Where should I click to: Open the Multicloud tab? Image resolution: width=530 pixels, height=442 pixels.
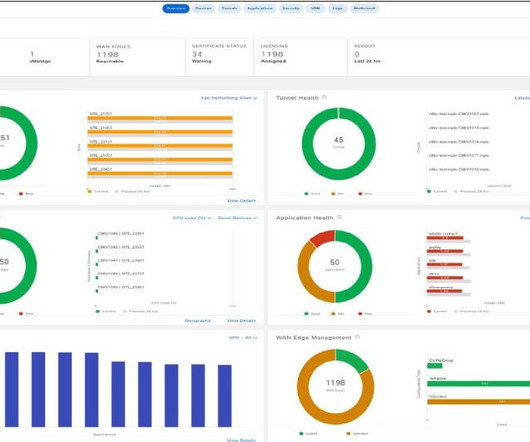(x=364, y=8)
